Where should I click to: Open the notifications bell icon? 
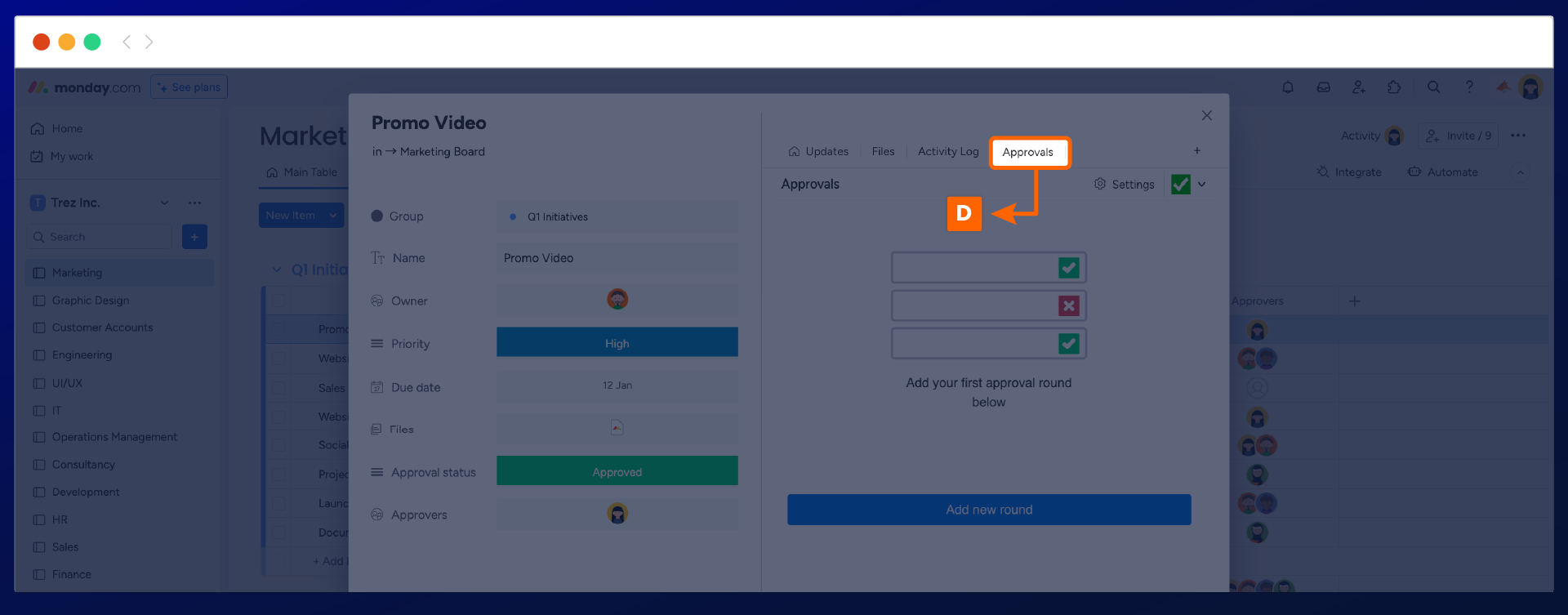[1287, 87]
